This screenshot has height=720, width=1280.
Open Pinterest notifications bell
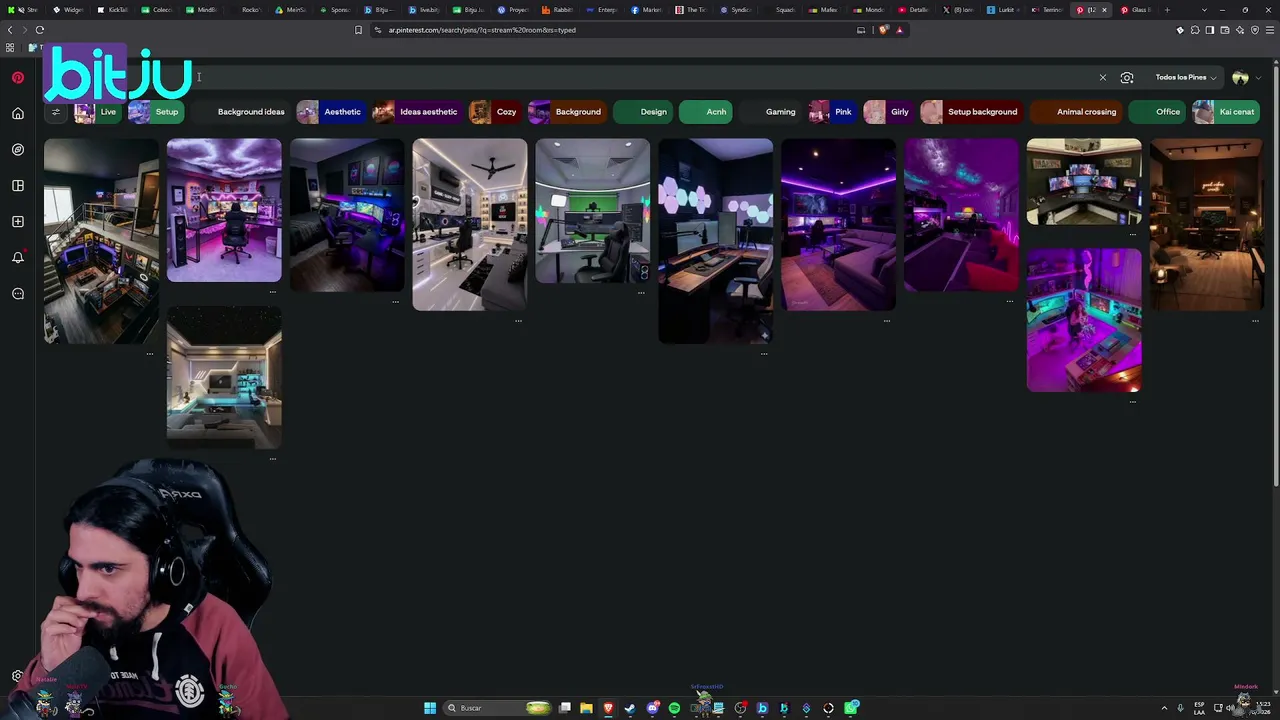tap(18, 258)
